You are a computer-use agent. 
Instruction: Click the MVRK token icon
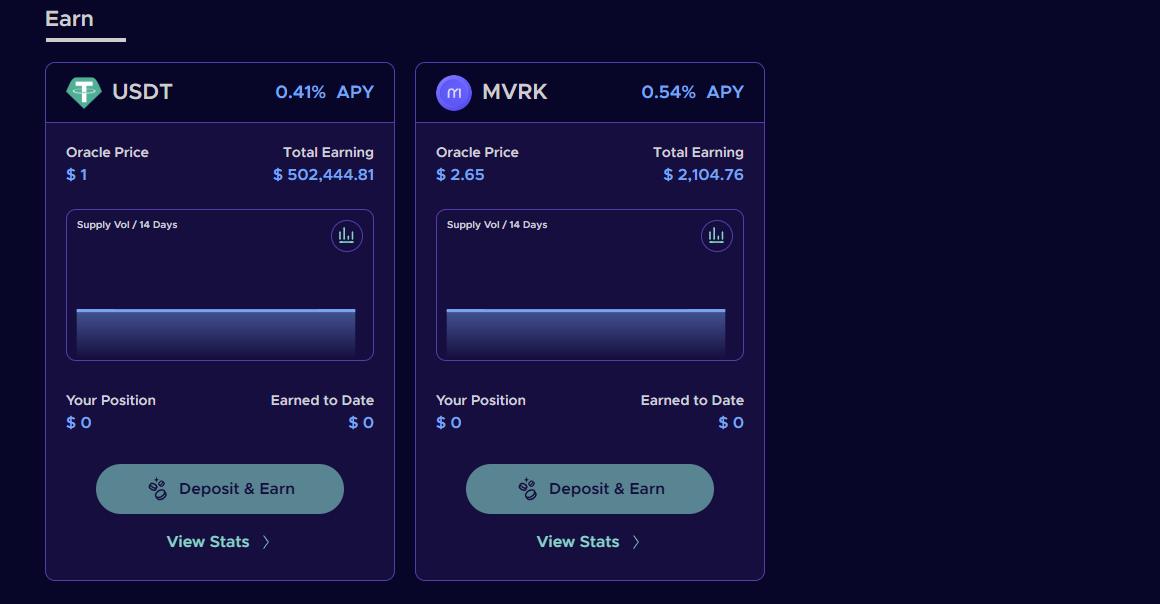point(455,92)
